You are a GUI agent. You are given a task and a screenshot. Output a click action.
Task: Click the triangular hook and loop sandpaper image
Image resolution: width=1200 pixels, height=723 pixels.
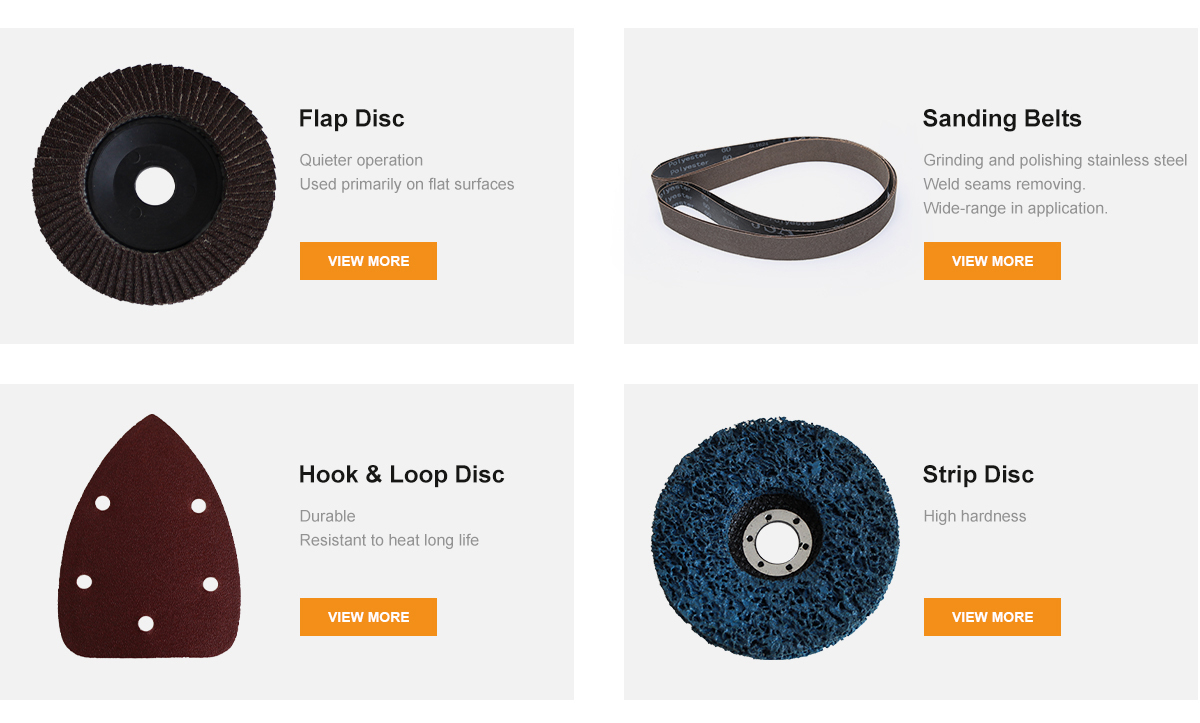click(150, 537)
